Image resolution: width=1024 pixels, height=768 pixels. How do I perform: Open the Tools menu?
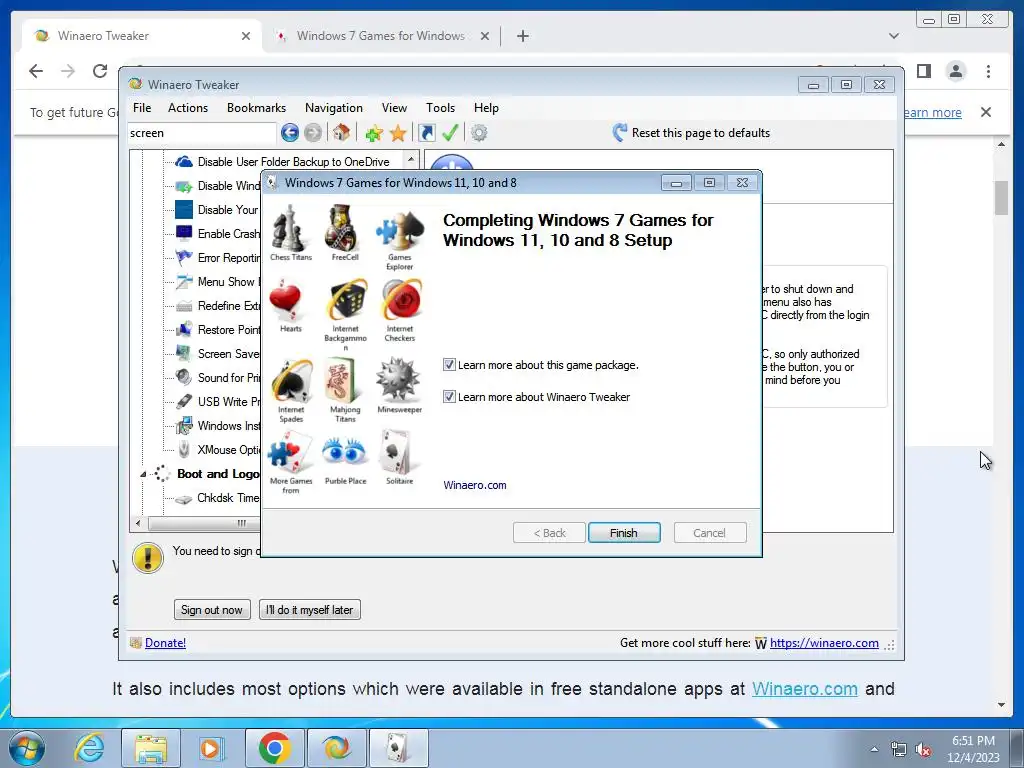[x=440, y=108]
